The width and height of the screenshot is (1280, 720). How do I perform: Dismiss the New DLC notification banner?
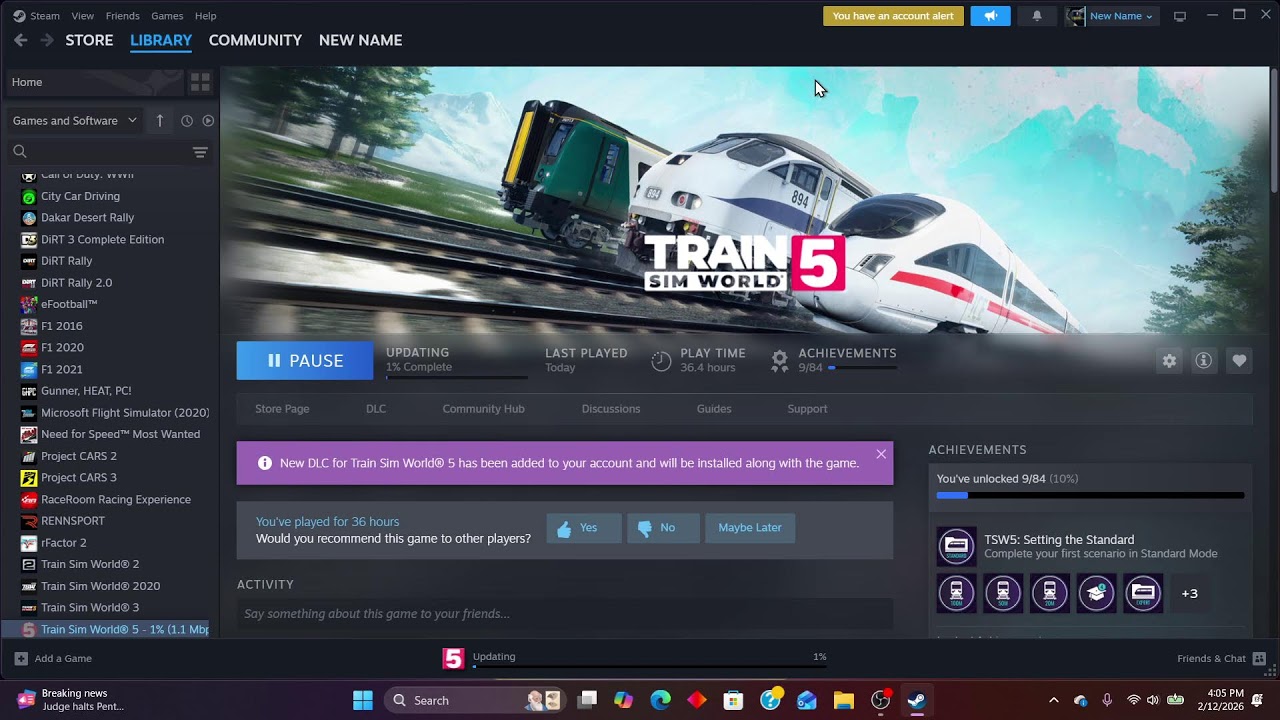pos(881,454)
